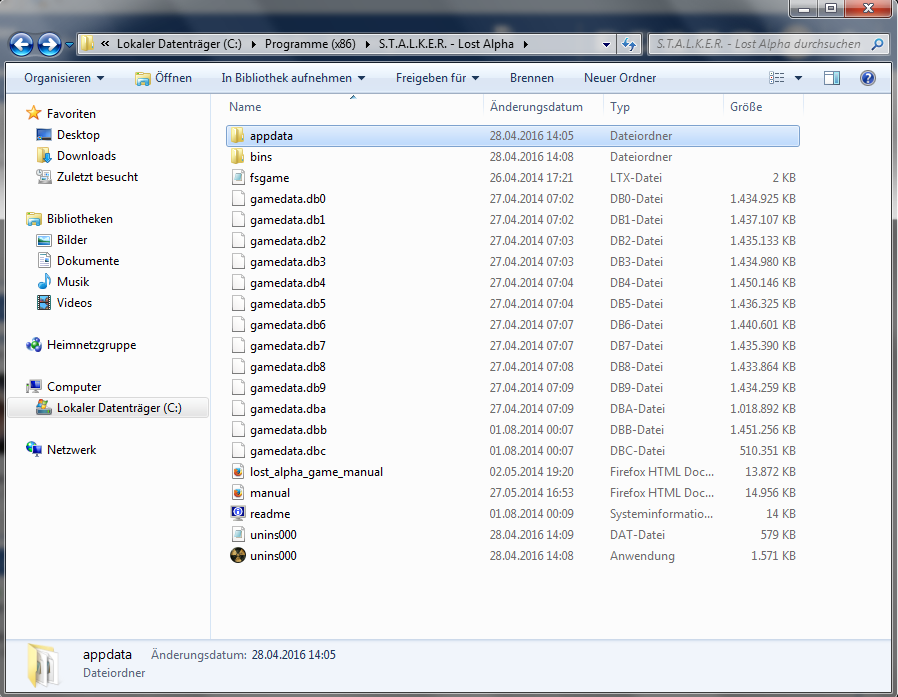Click the Brennen button
898x697 pixels.
coord(531,78)
